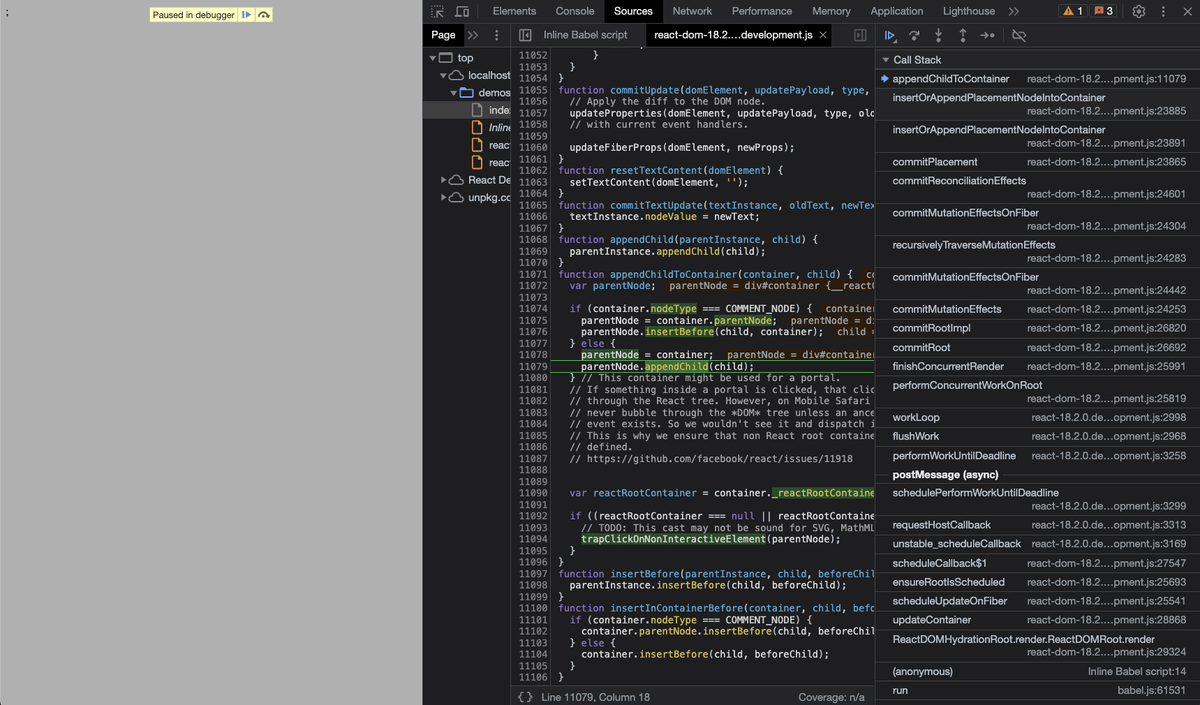Select the highlighted index file in navigator
Screen dimensions: 1200x705
click(467, 110)
